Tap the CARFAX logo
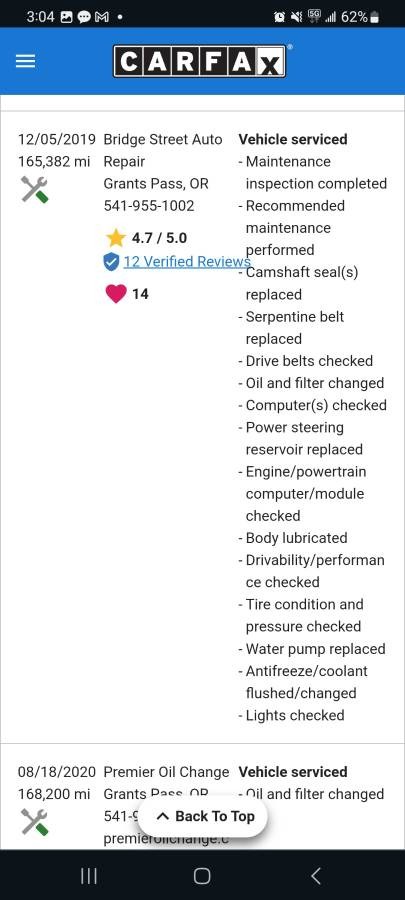Viewport: 405px width, 900px height. pos(200,61)
